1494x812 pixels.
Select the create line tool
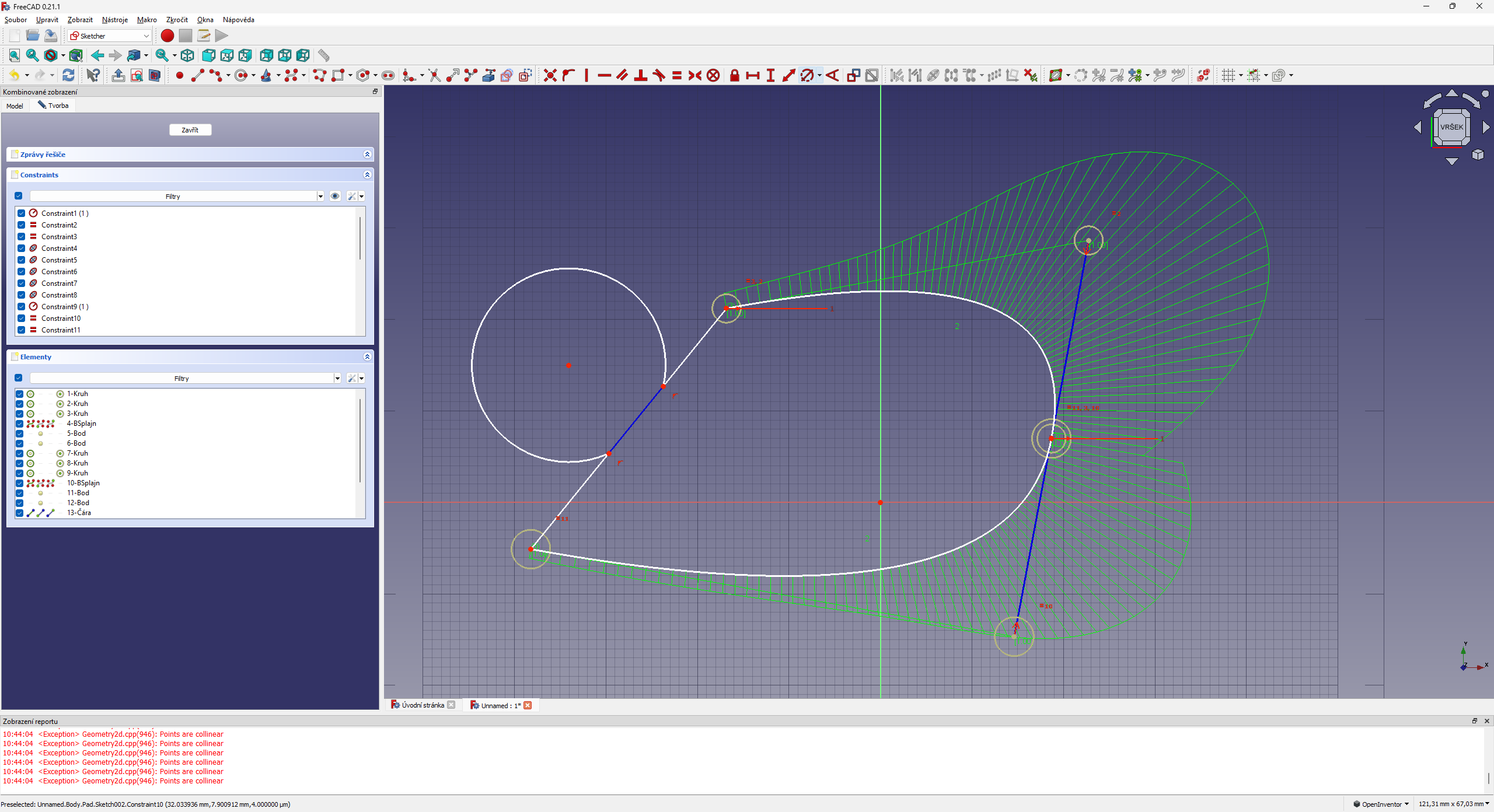(198, 75)
